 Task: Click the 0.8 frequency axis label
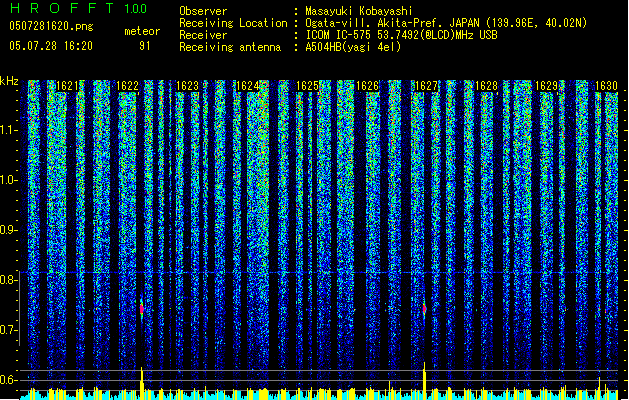(x=8, y=280)
